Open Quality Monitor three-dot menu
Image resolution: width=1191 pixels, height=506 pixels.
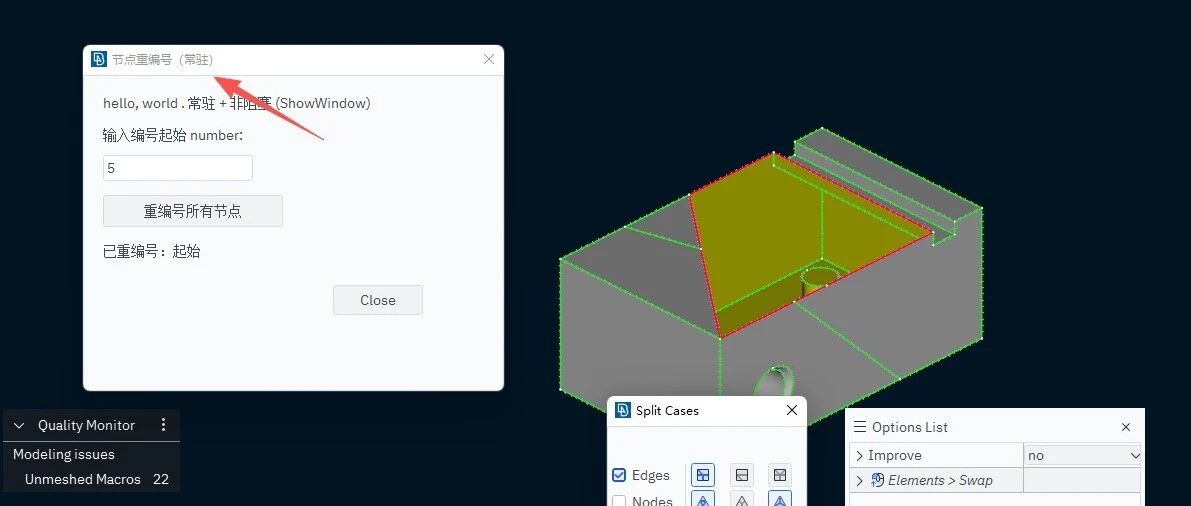[163, 425]
